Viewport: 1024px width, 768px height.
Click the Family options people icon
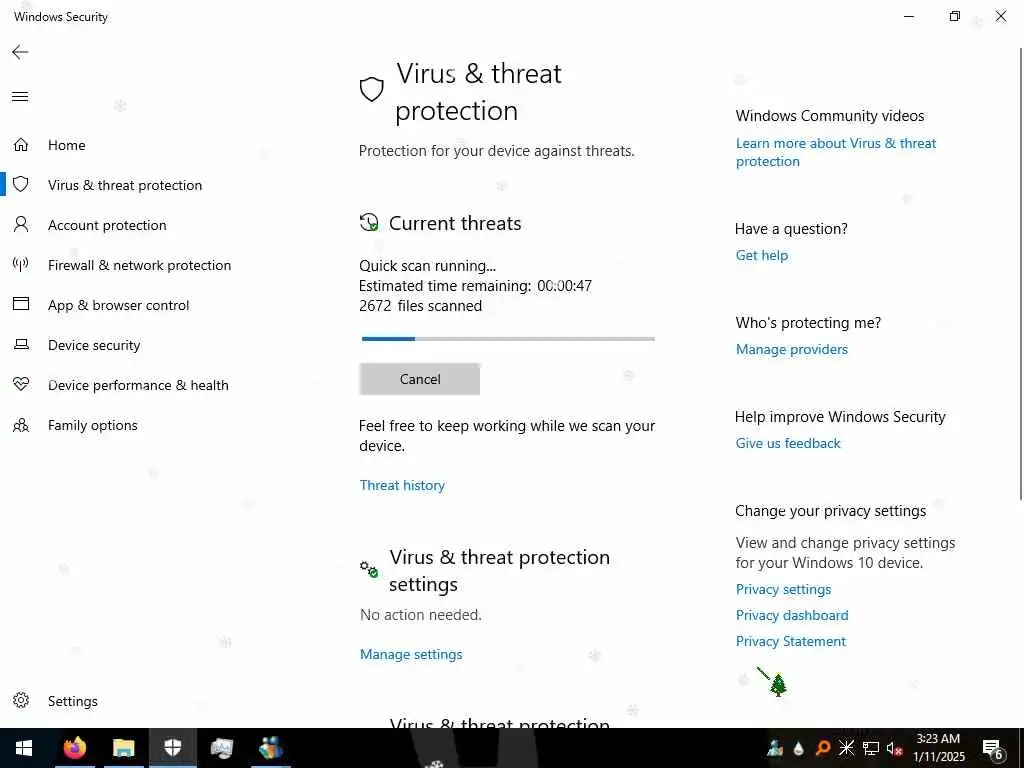[x=21, y=425]
